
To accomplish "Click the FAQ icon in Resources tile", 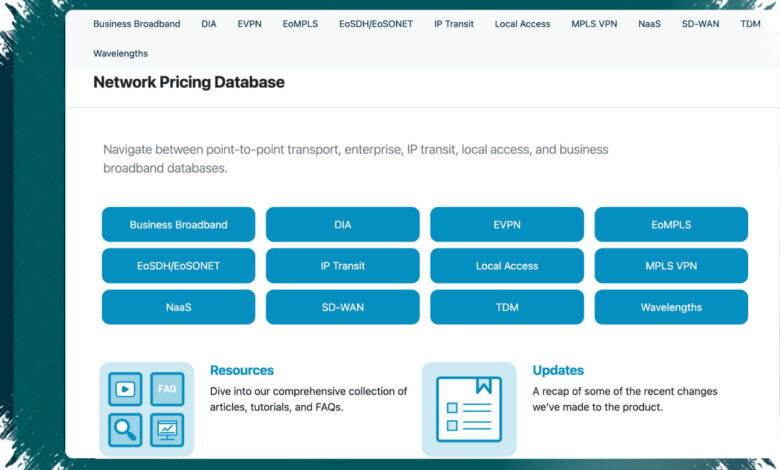I will click(167, 388).
